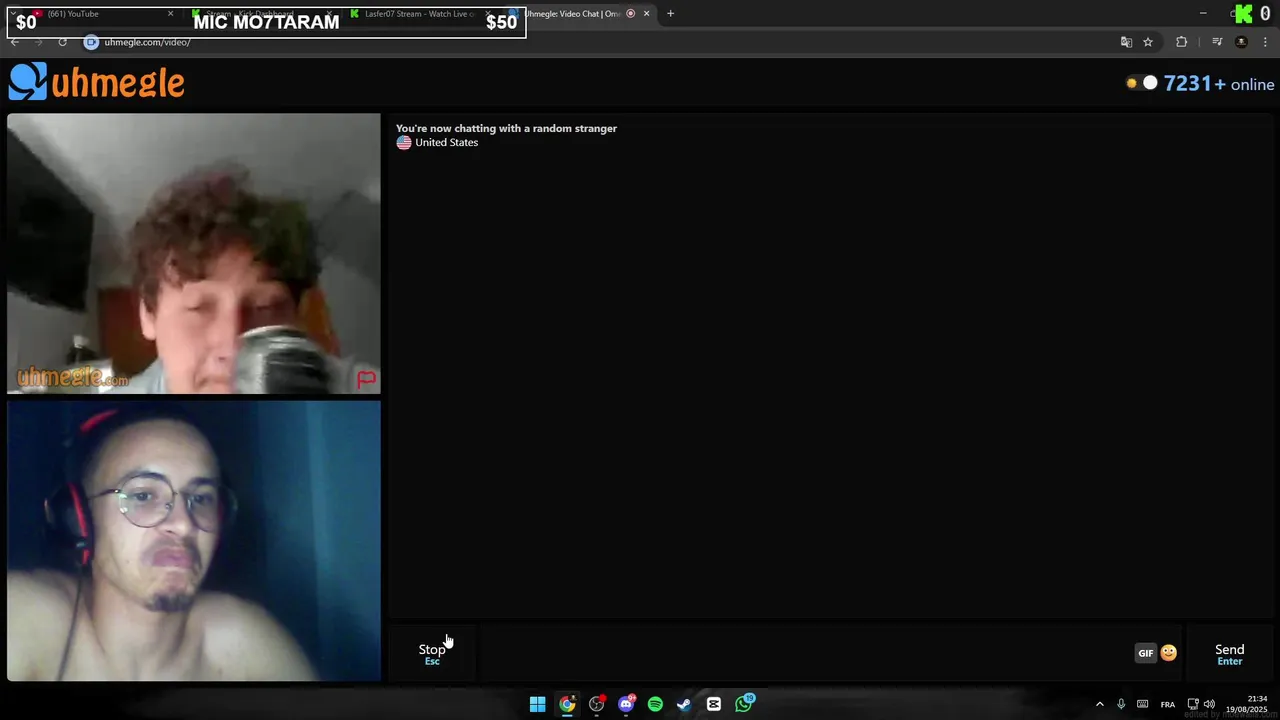Click your own webcam preview
Screen dimensions: 1280x720
pyautogui.click(x=194, y=541)
